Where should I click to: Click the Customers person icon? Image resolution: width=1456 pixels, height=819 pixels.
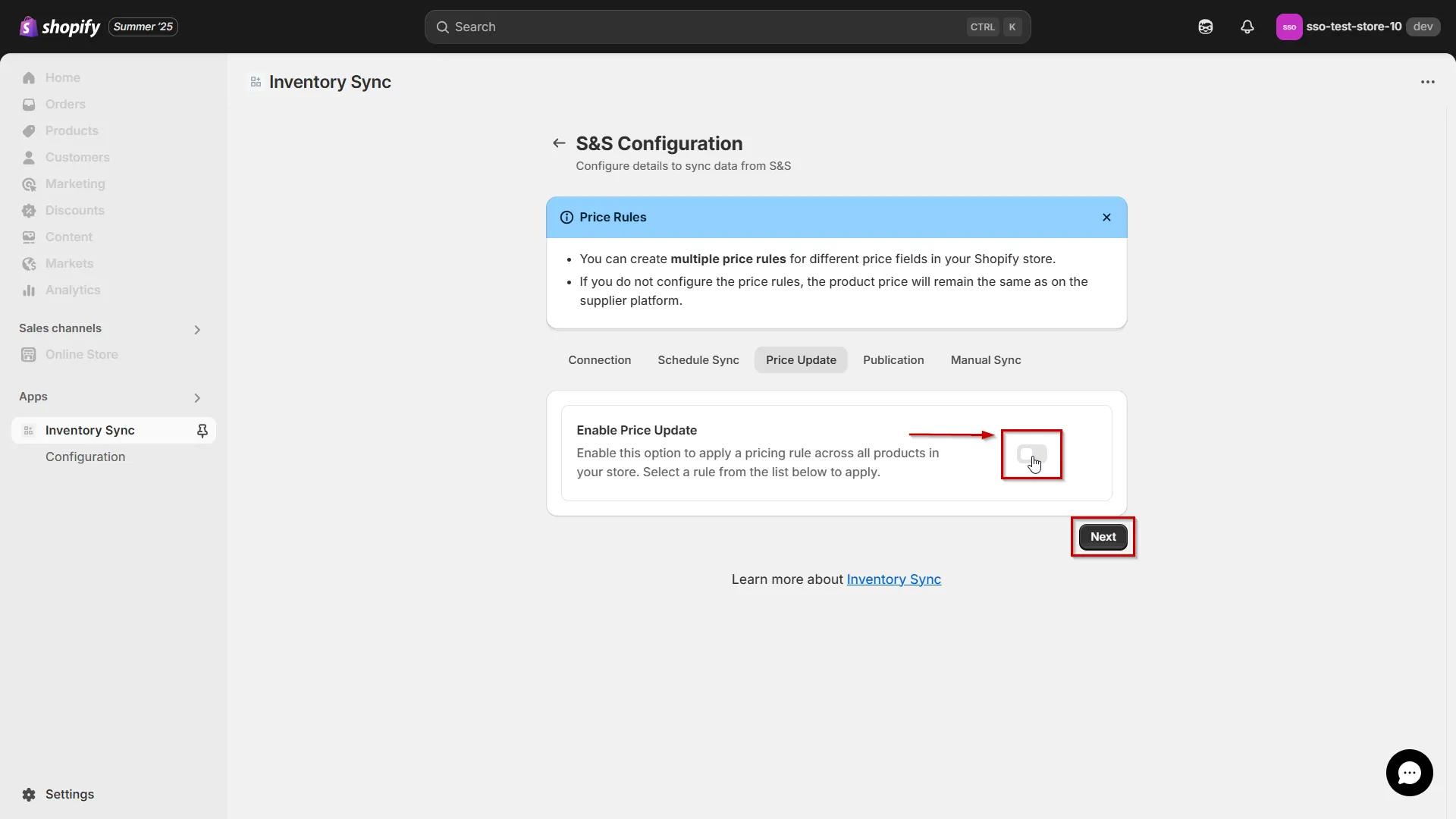(29, 158)
